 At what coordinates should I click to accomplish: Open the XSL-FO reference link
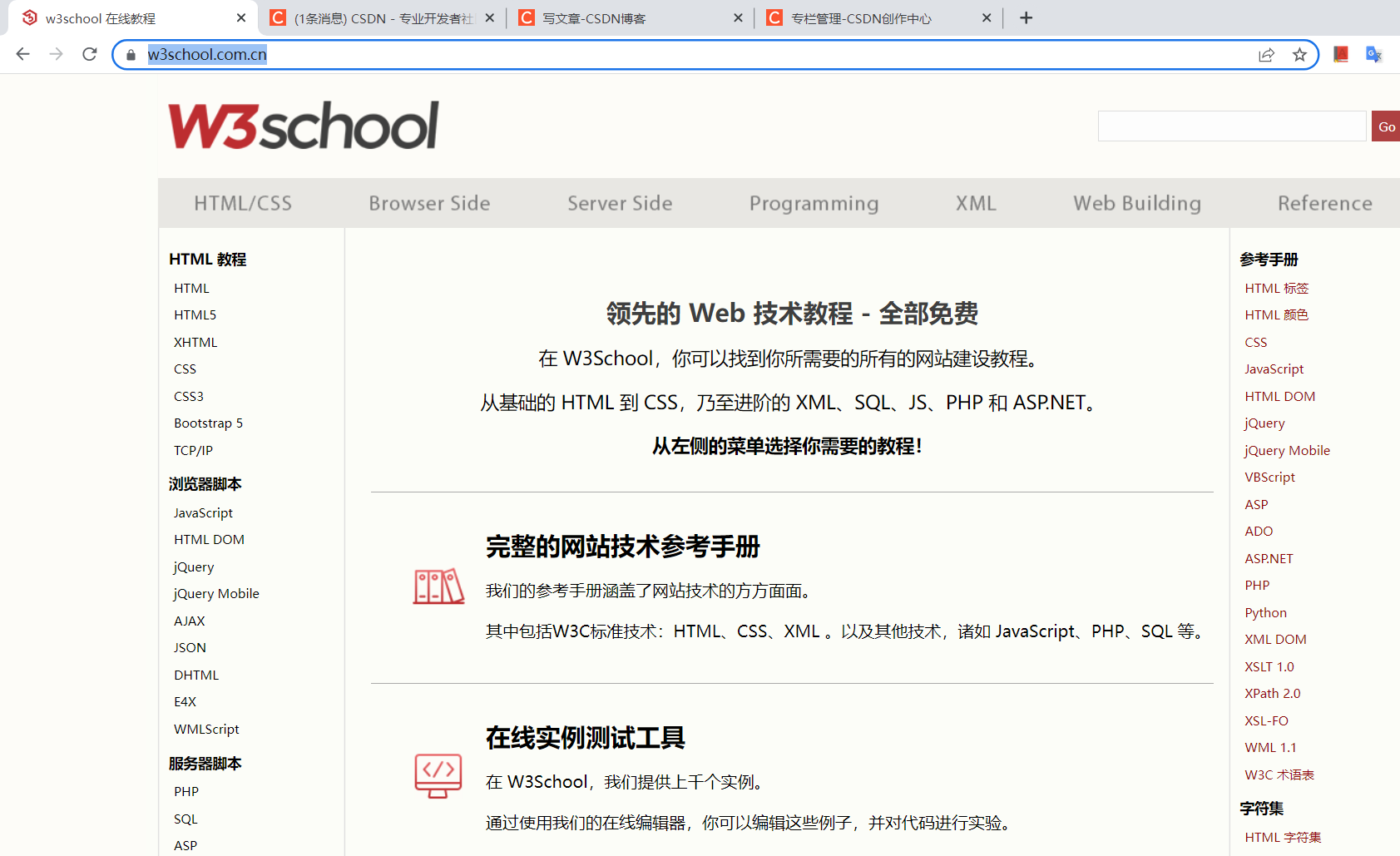coord(1266,721)
